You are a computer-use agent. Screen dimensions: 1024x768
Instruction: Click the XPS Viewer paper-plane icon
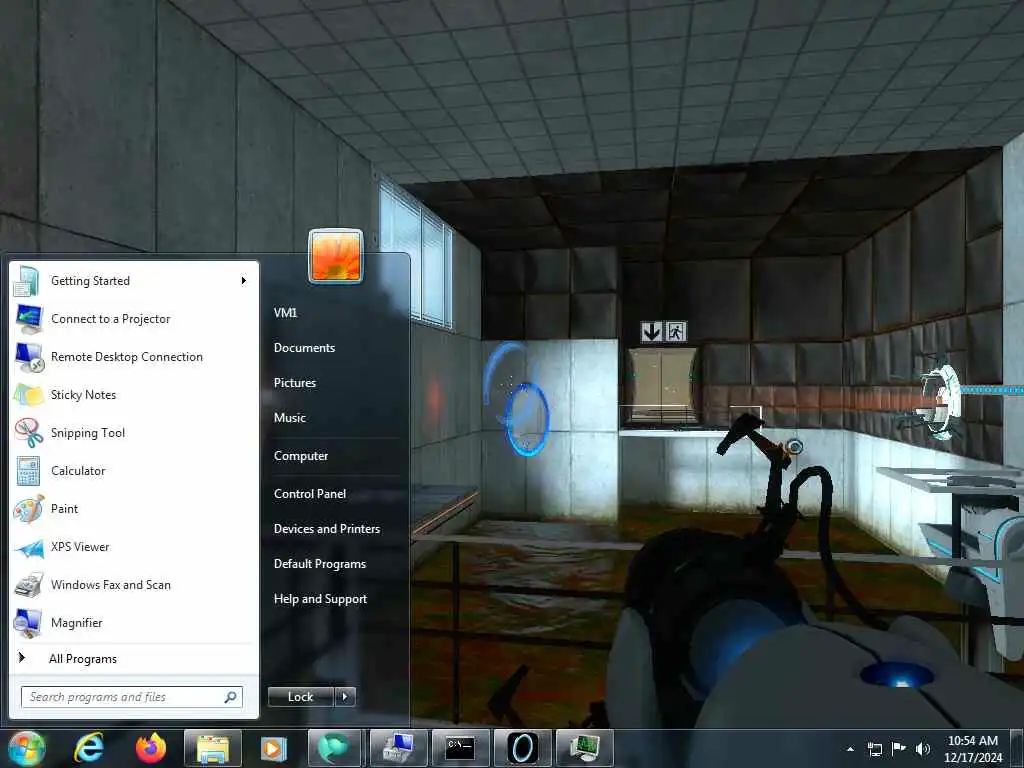point(29,547)
